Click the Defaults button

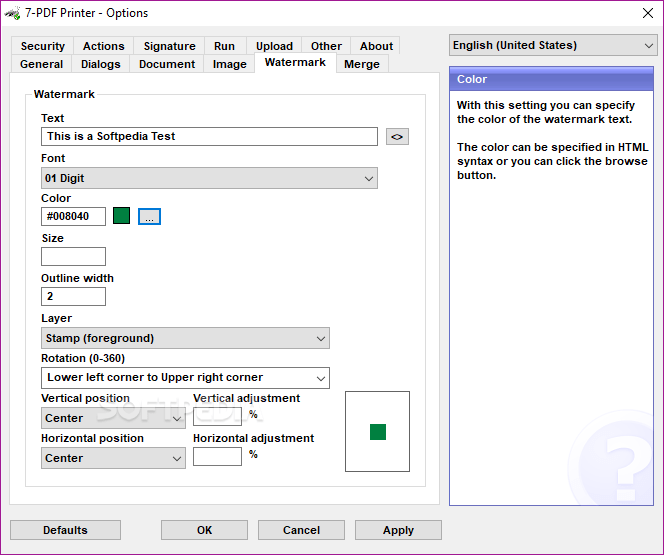(65, 530)
